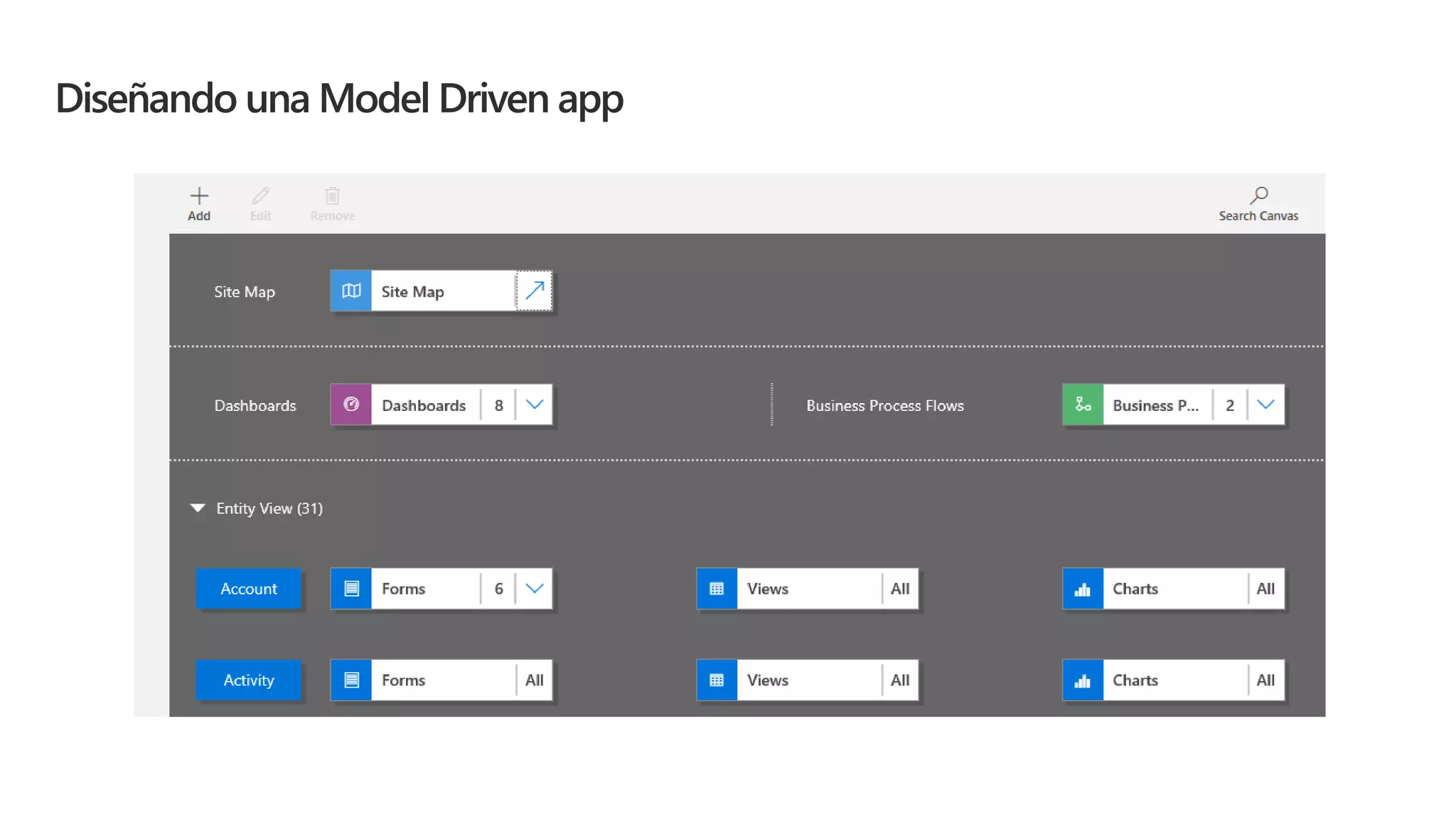Viewport: 1456px width, 819px height.
Task: Click the green Business Process Flows icon
Action: coord(1083,405)
